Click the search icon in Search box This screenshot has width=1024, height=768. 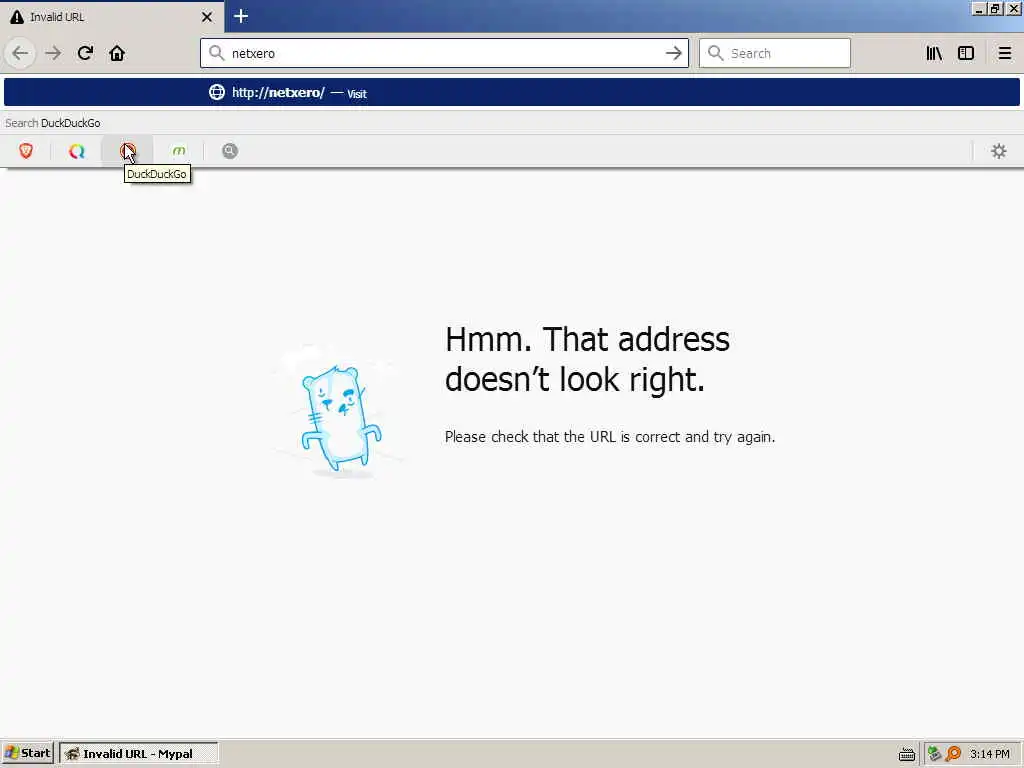point(716,53)
